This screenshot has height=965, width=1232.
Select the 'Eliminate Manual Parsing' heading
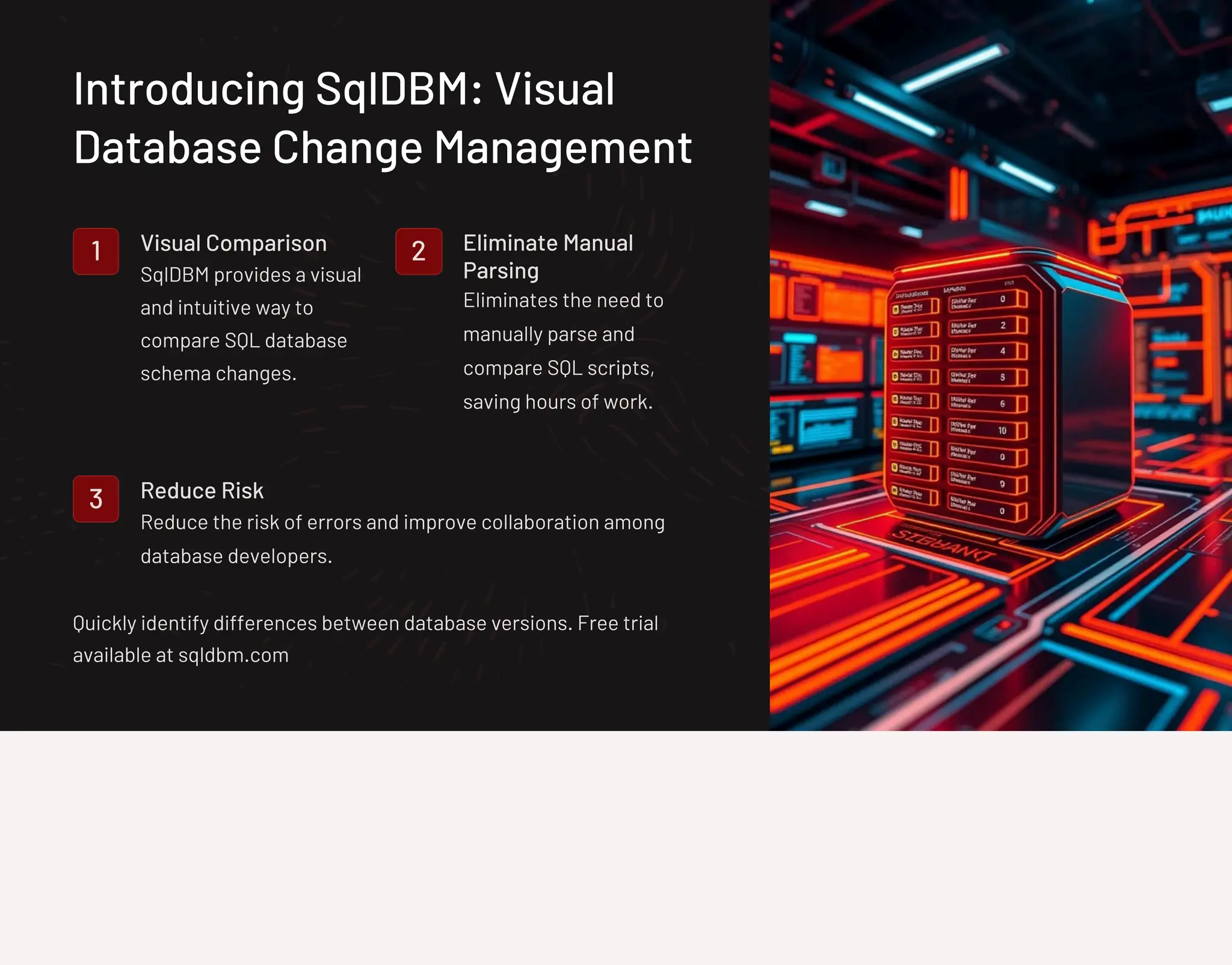coord(548,257)
